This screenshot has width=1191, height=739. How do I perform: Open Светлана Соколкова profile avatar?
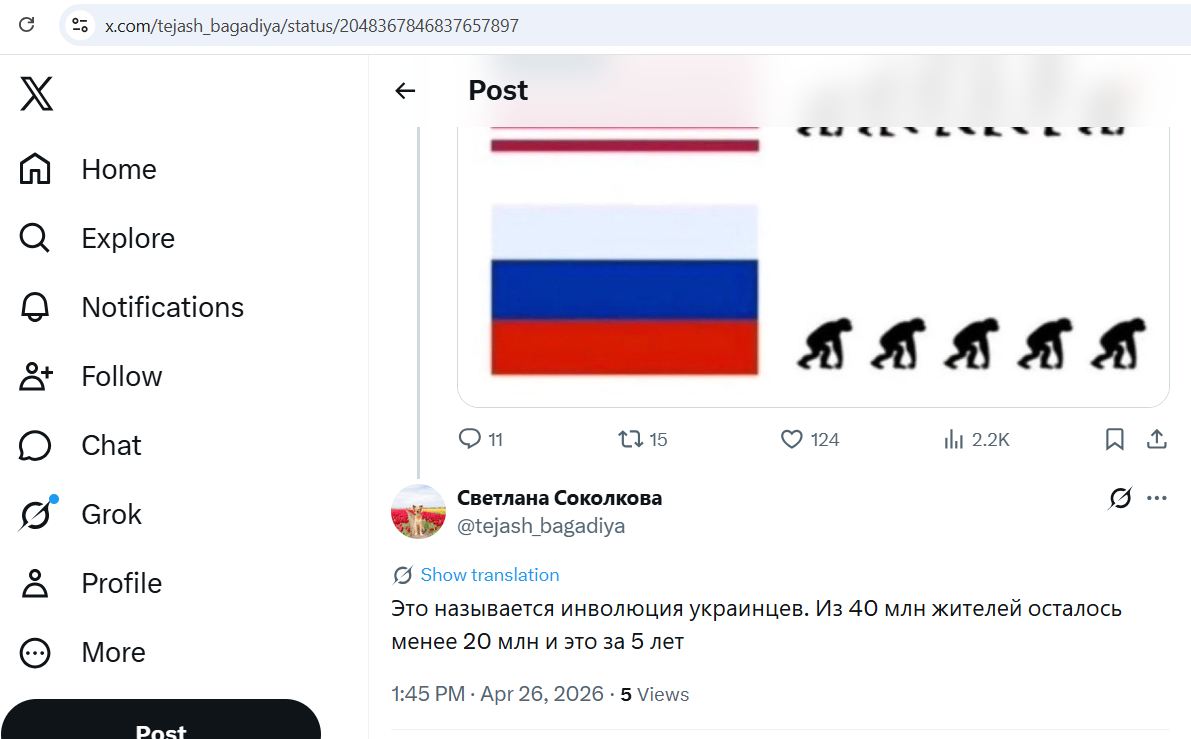(x=418, y=511)
